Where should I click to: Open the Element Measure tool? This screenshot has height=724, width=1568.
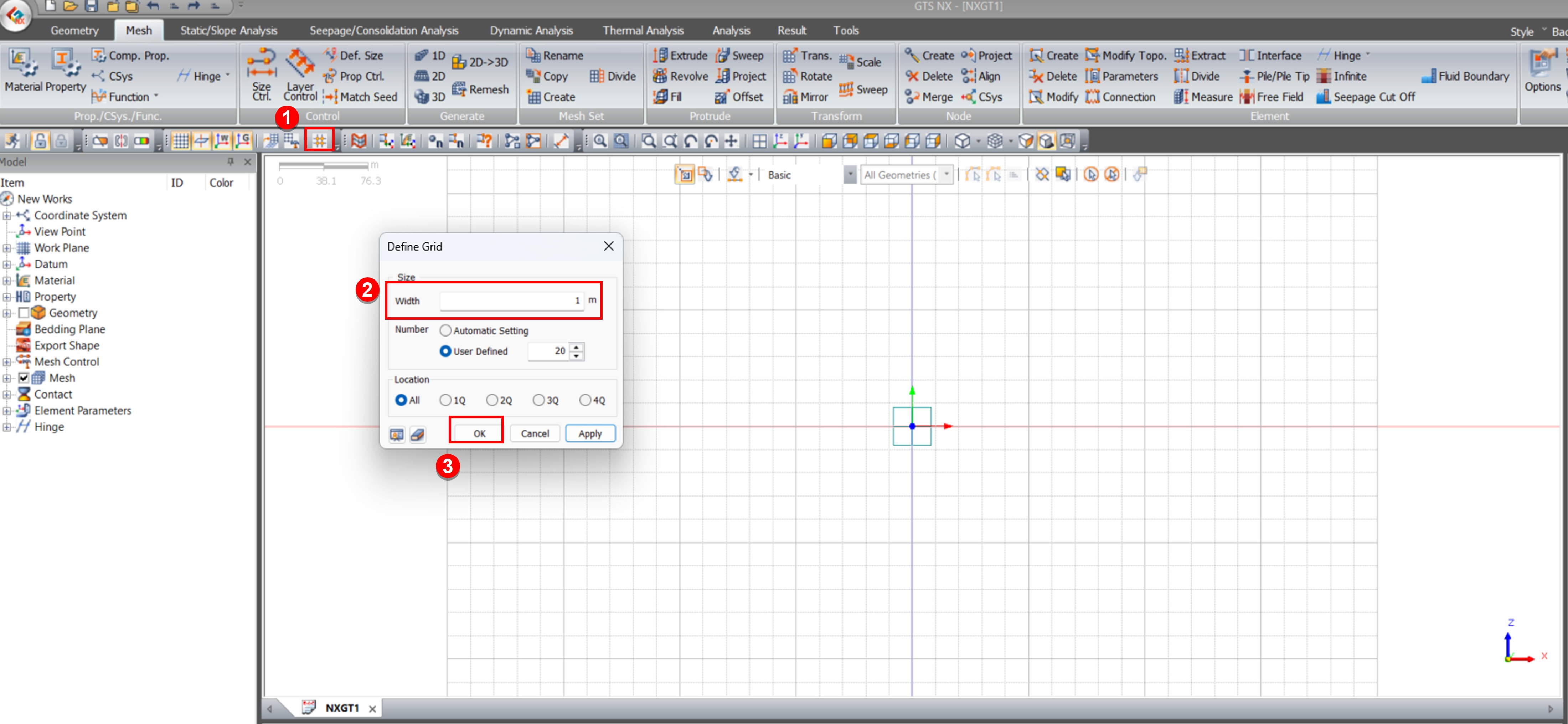(x=1203, y=97)
